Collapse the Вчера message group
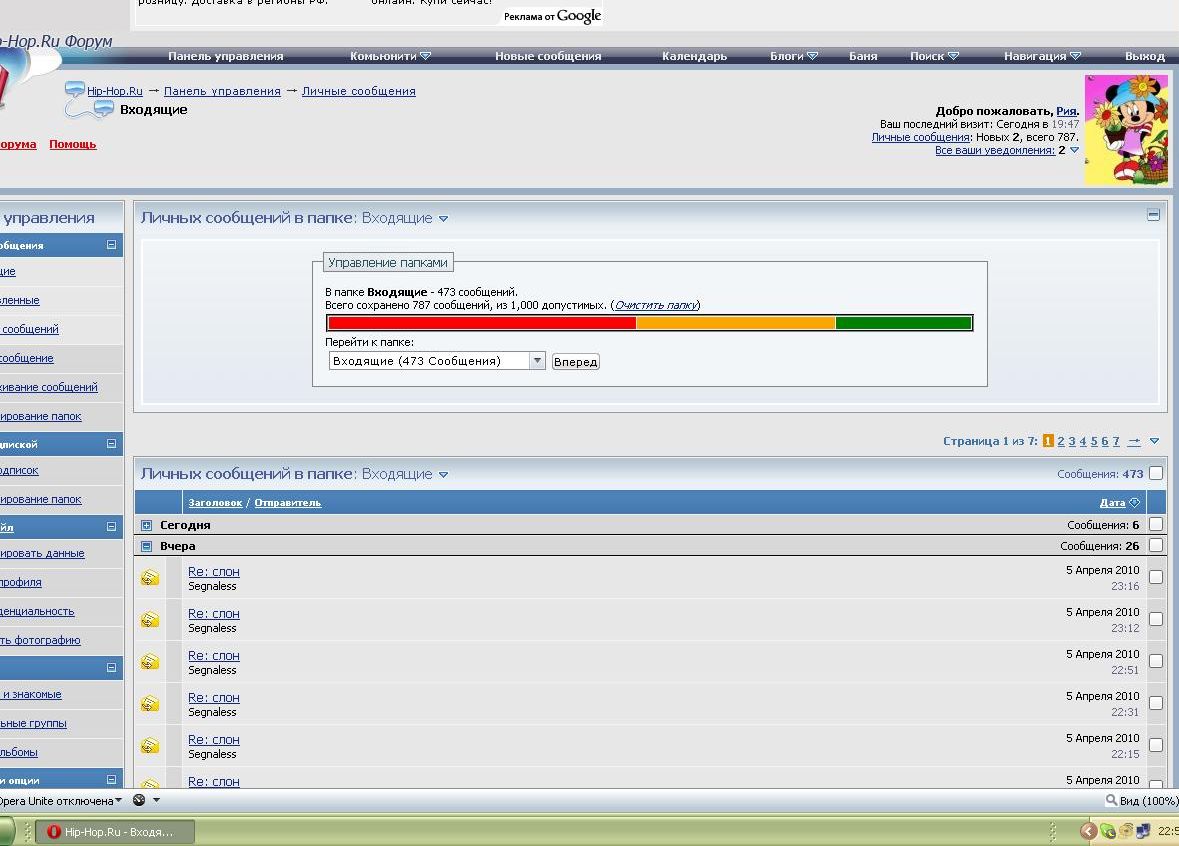 147,547
